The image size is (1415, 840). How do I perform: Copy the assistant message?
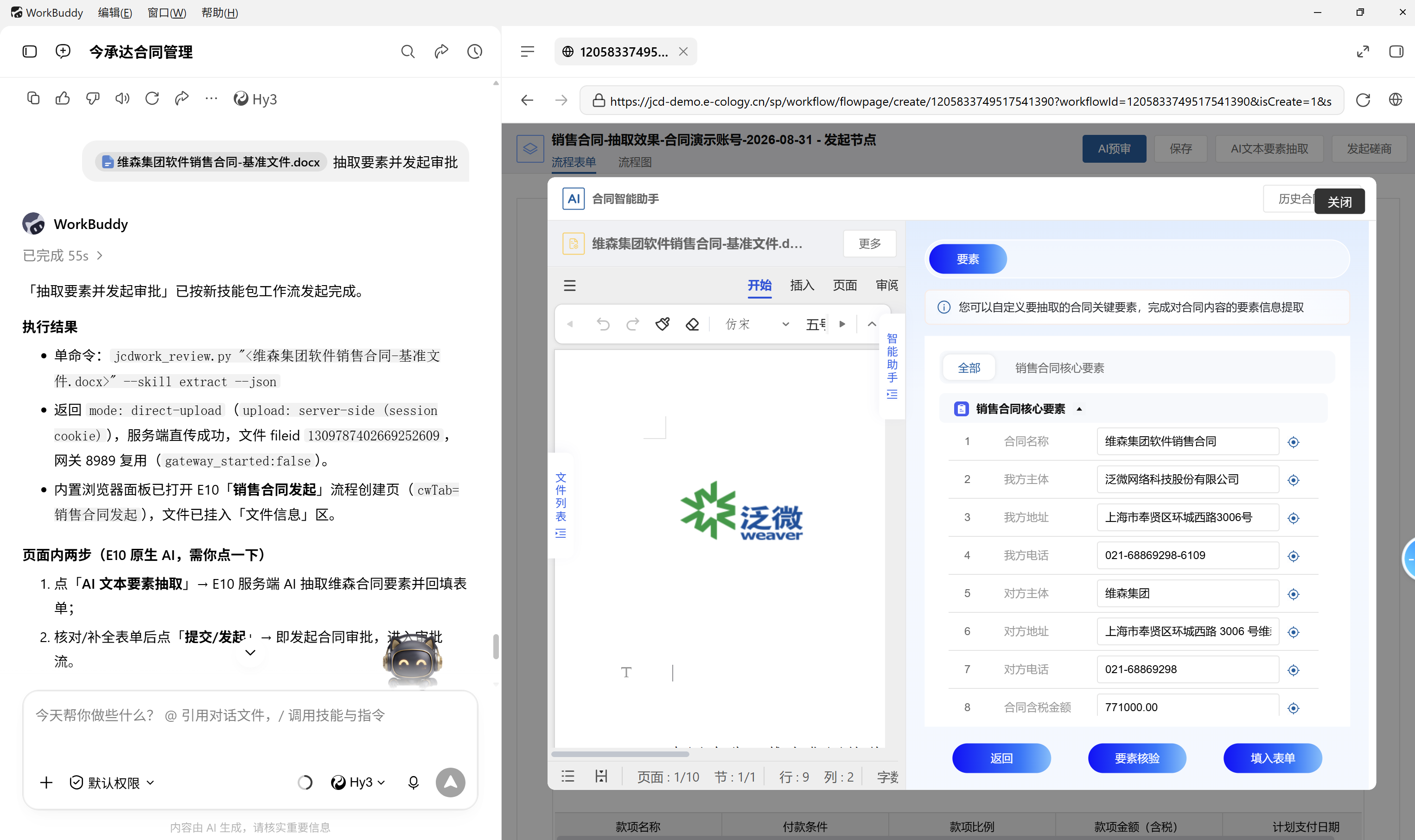pos(33,98)
